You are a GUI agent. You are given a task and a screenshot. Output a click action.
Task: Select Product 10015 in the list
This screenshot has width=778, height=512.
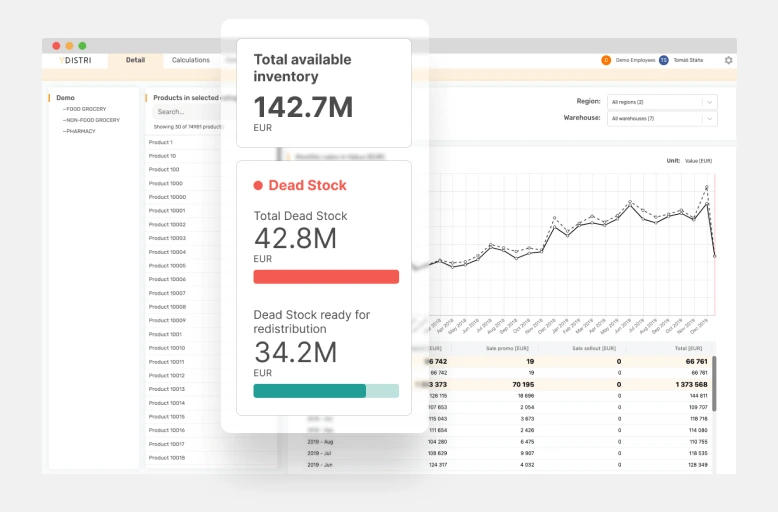click(x=167, y=417)
